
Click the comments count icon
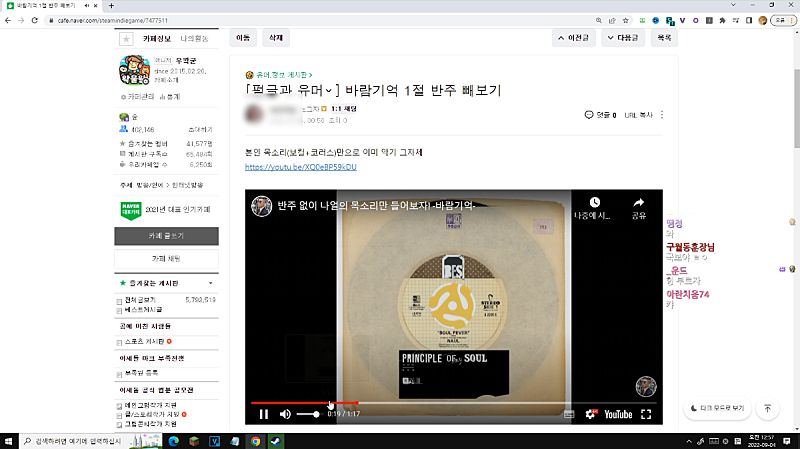coord(589,115)
